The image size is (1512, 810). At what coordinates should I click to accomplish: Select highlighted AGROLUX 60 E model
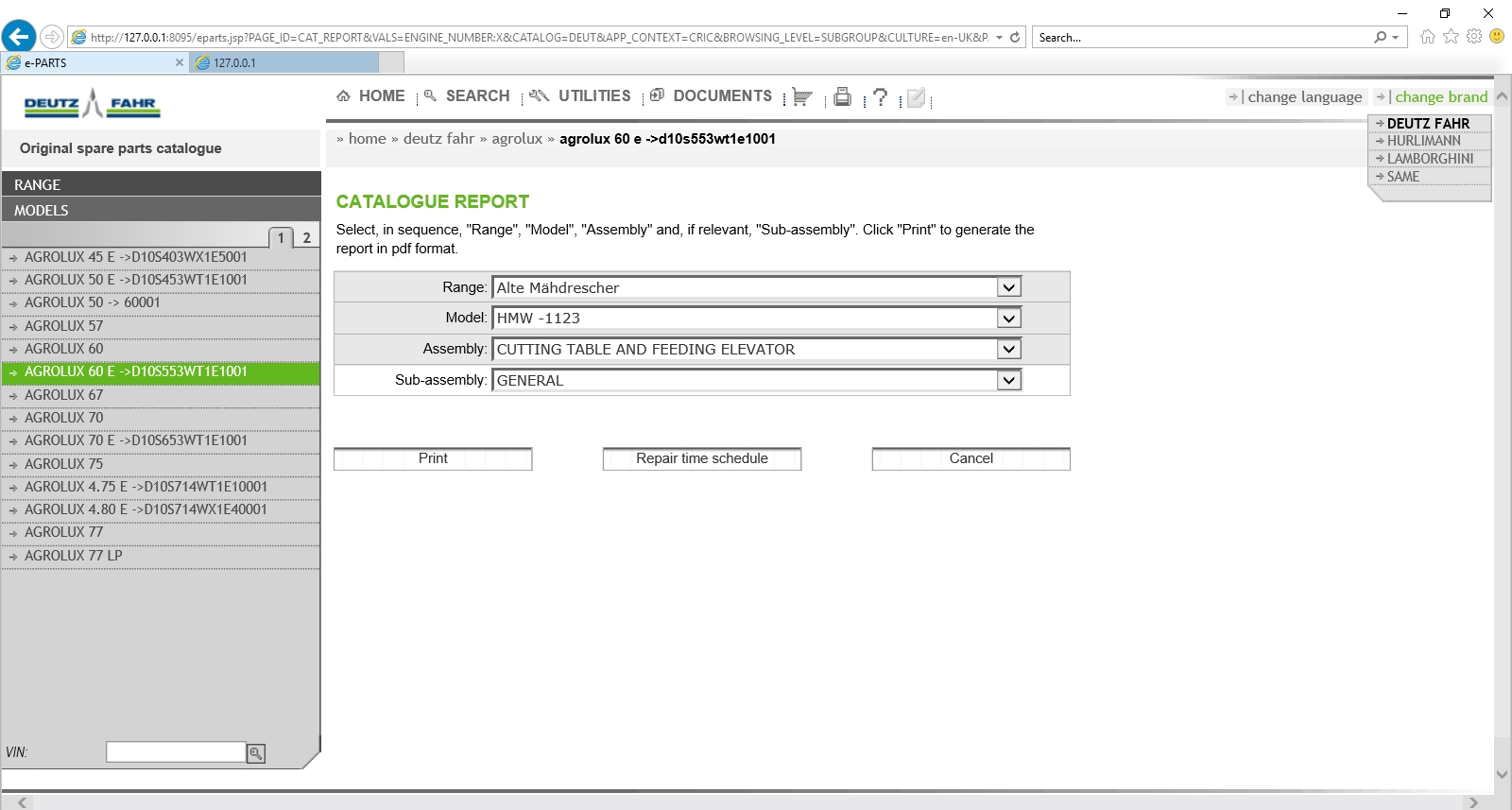[161, 371]
